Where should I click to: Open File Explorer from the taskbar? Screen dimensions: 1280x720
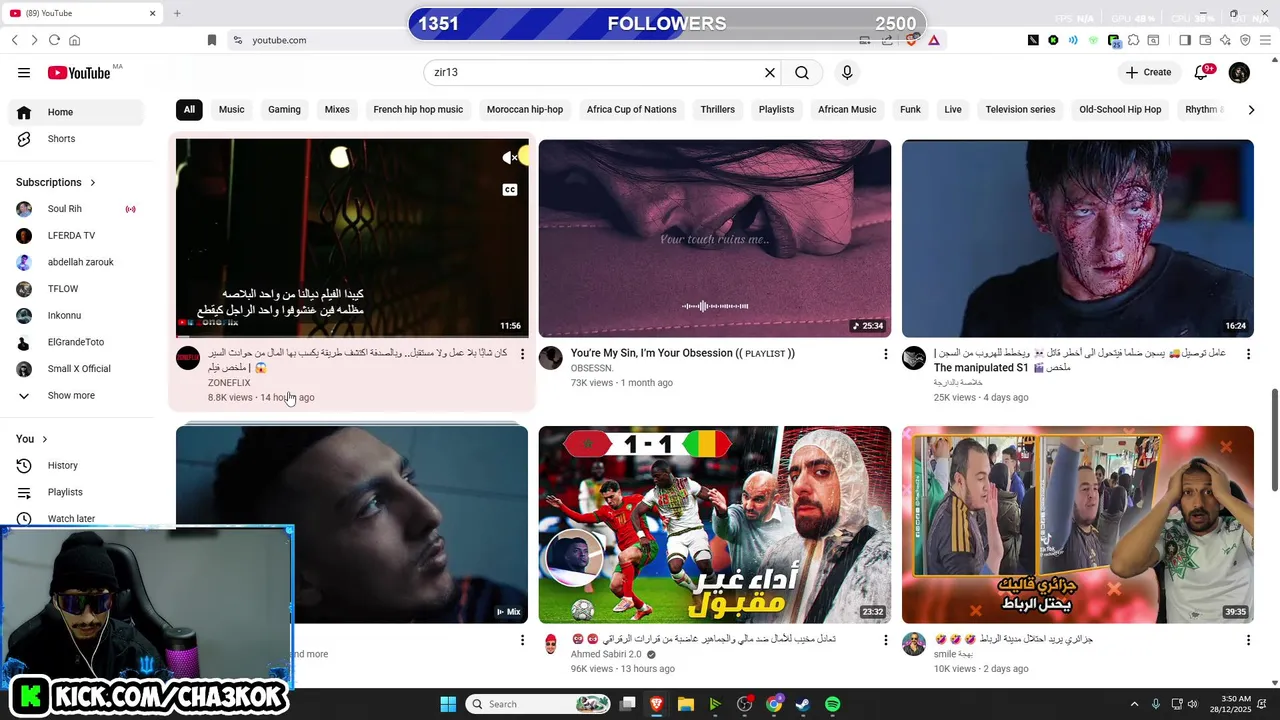(x=686, y=704)
